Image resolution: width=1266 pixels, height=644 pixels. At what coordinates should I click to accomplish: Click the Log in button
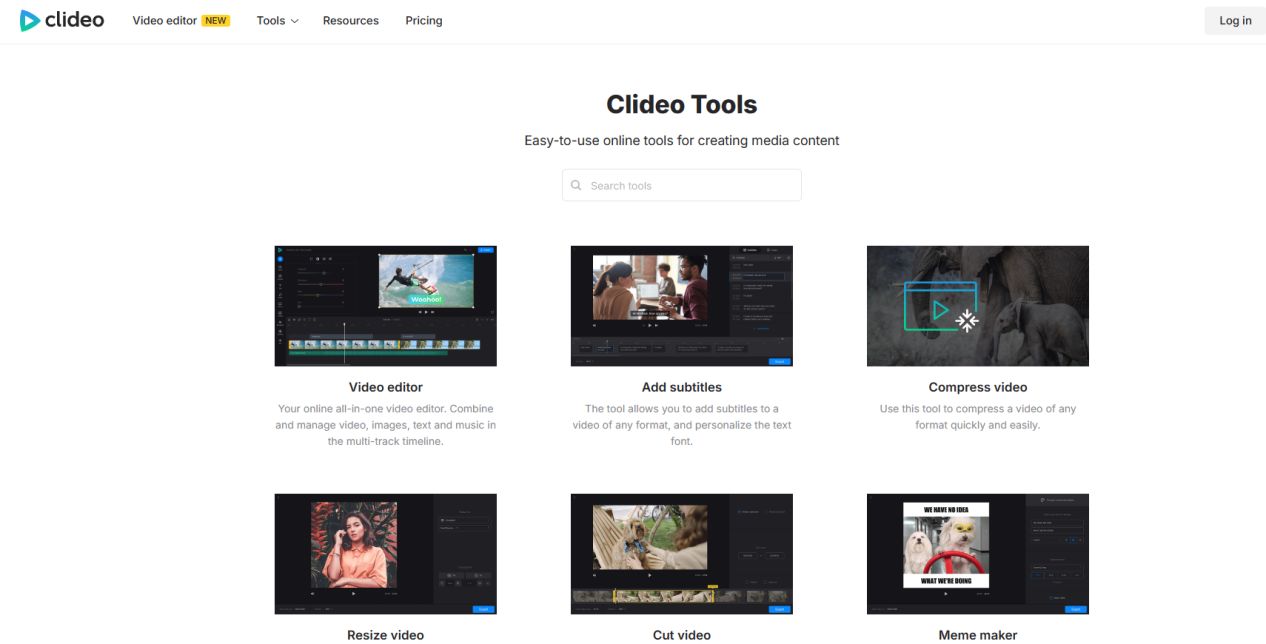point(1235,20)
